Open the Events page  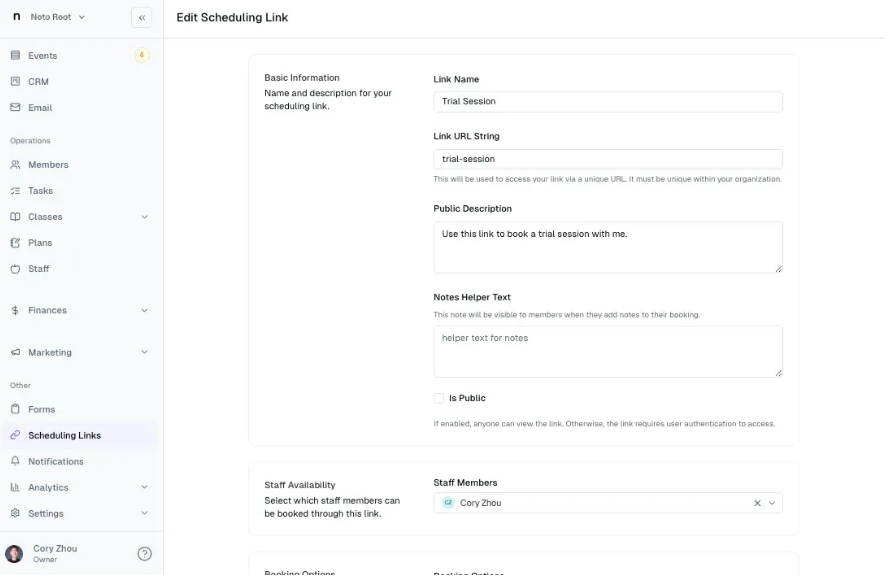(x=80, y=55)
